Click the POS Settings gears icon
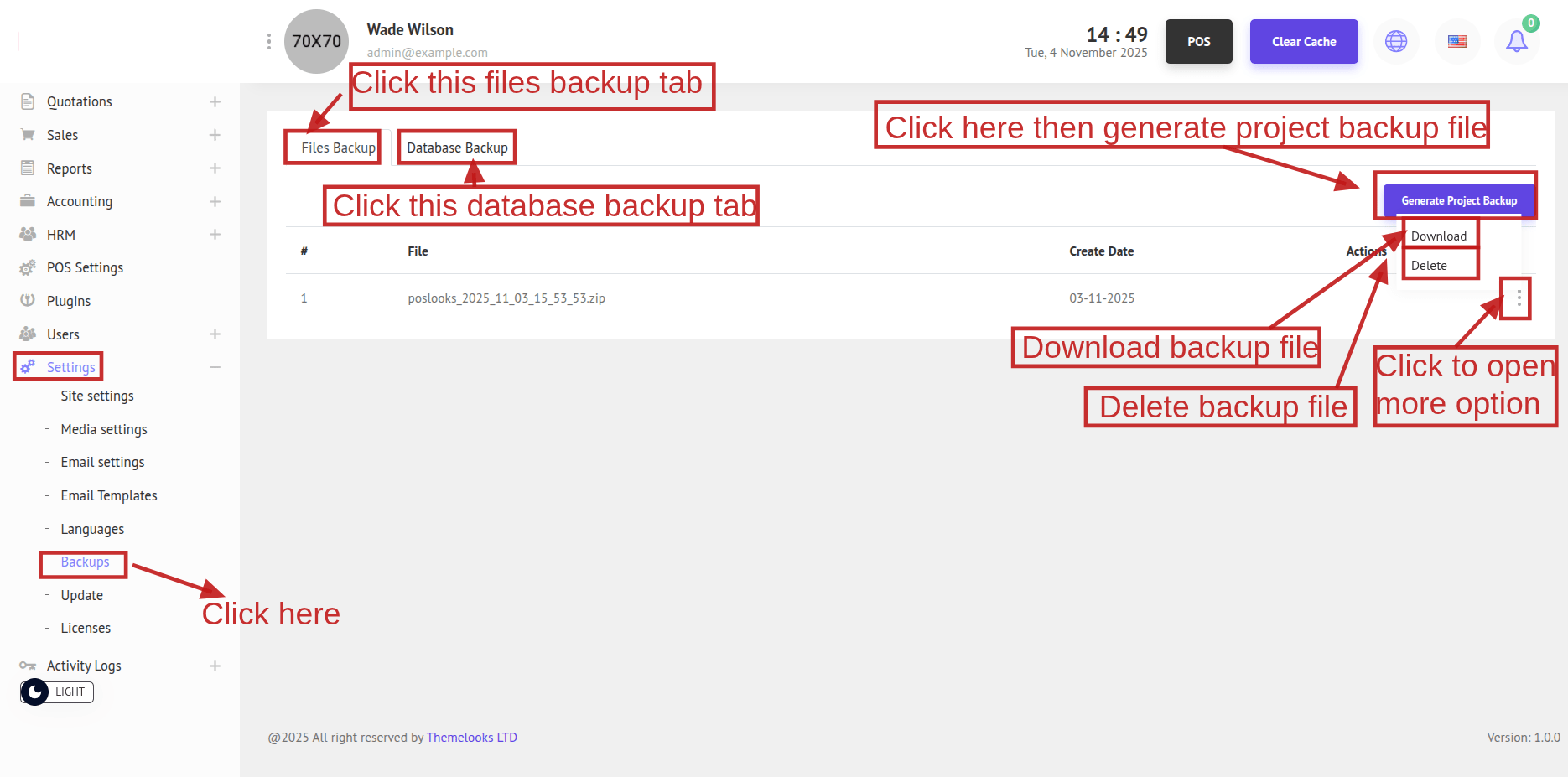 point(28,267)
